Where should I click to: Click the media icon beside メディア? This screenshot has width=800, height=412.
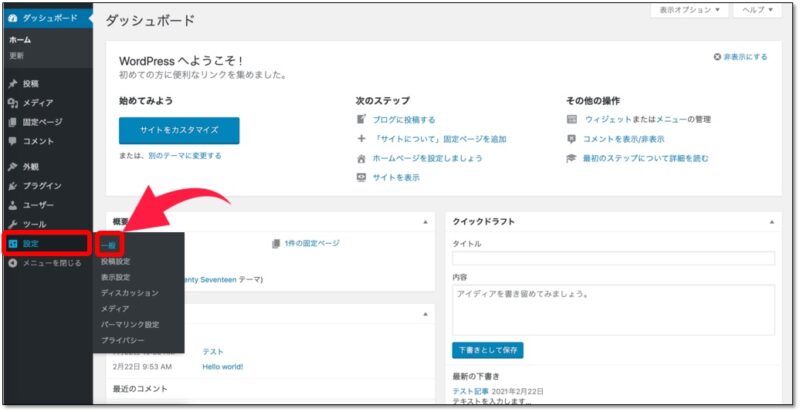pyautogui.click(x=13, y=103)
